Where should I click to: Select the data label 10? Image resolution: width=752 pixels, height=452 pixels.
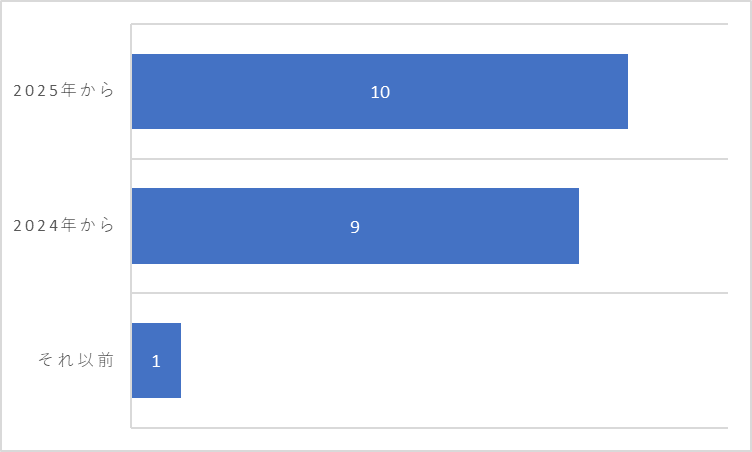click(380, 92)
